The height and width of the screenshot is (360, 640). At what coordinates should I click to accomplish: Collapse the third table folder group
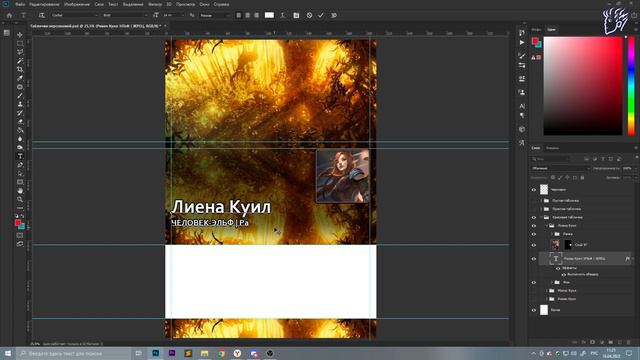[542, 218]
